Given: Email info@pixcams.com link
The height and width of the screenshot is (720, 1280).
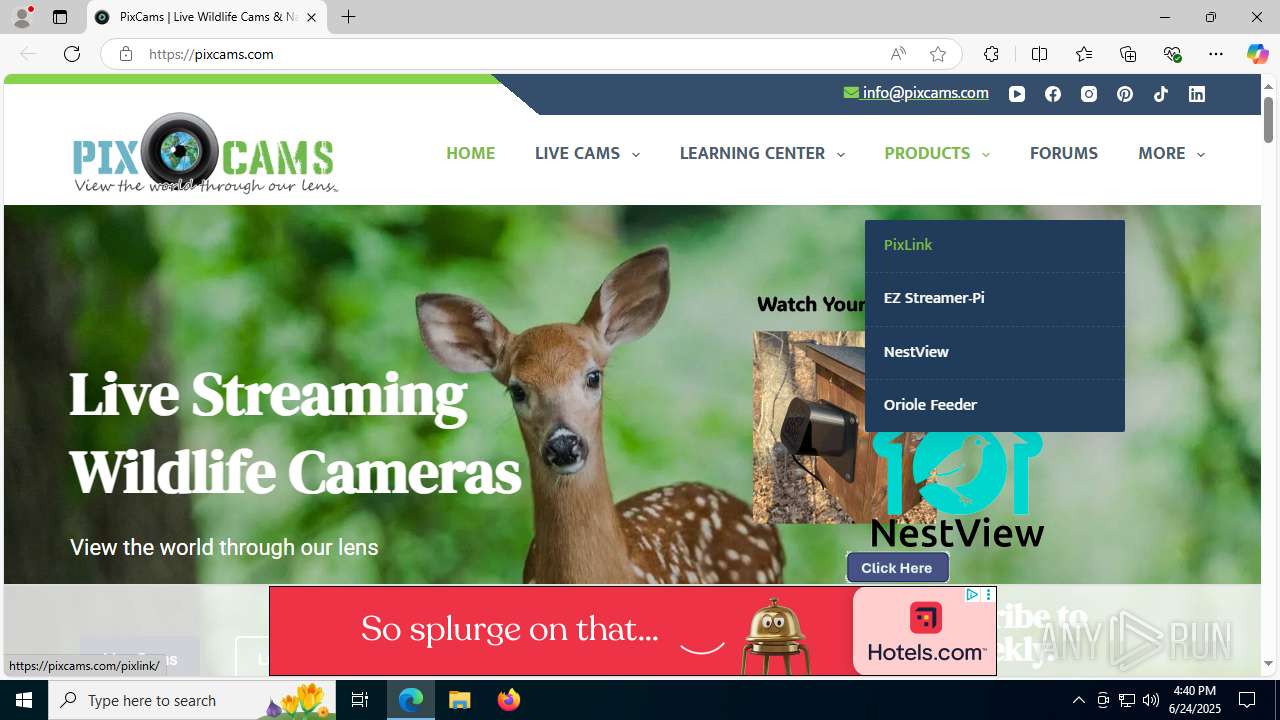Looking at the screenshot, I should click(x=916, y=93).
